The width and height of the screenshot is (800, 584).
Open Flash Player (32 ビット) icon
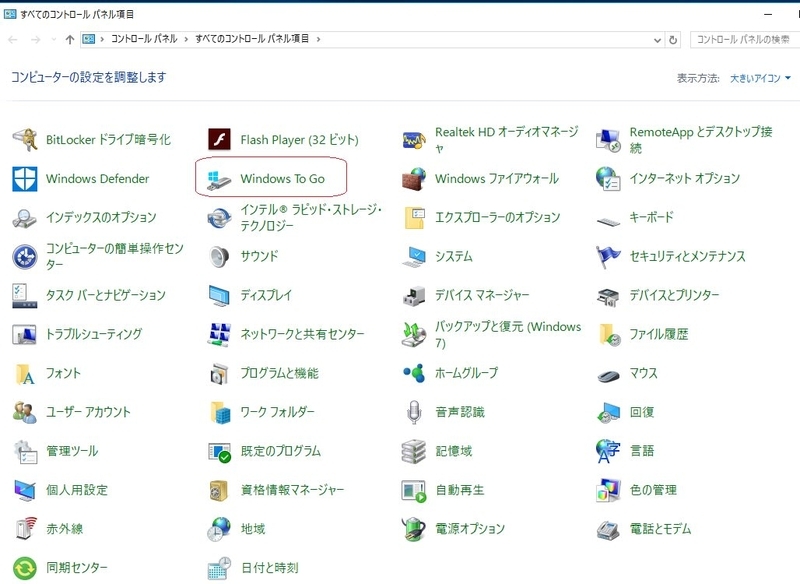[219, 139]
